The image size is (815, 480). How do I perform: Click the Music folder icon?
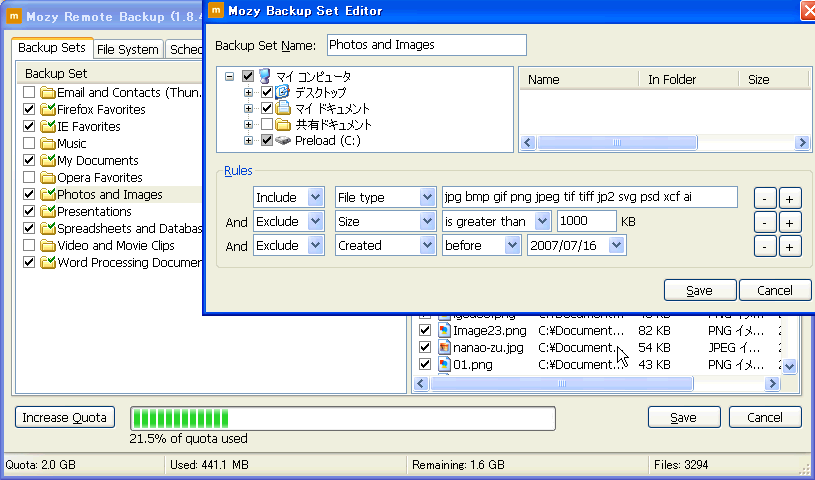tap(48, 144)
